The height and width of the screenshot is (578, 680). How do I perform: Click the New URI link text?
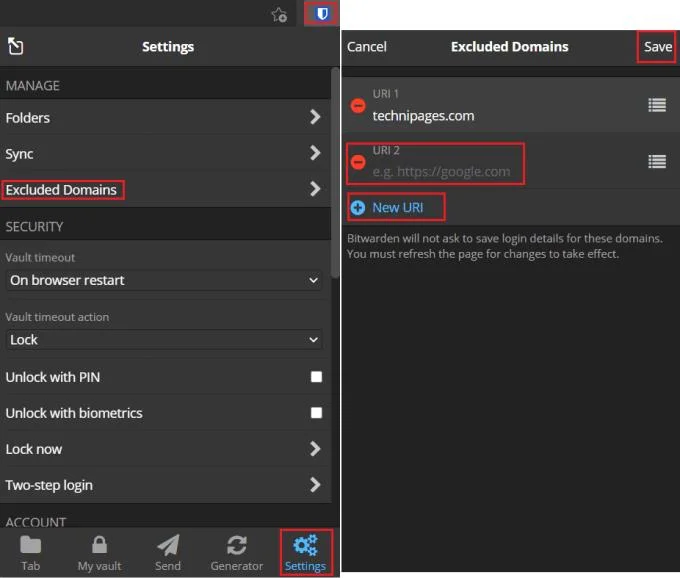[398, 208]
